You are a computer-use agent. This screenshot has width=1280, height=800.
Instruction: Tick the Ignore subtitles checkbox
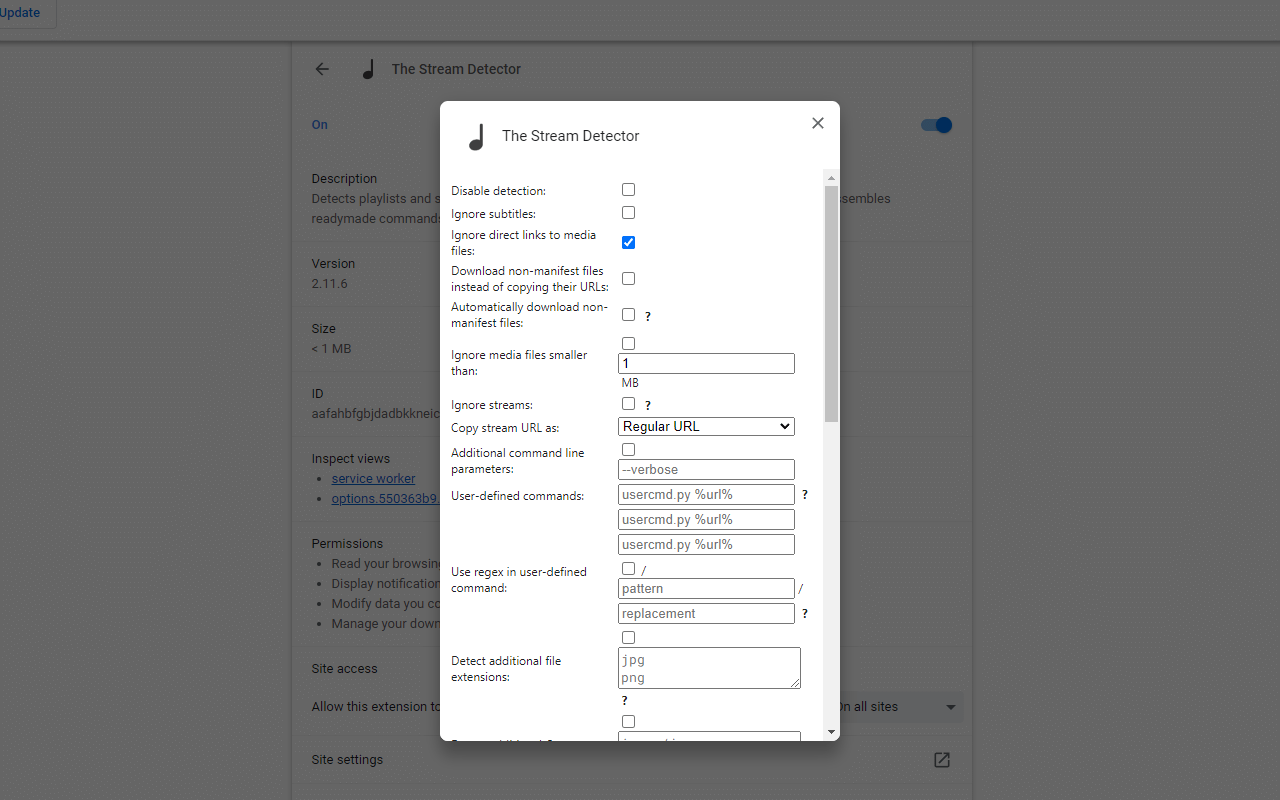(x=628, y=213)
